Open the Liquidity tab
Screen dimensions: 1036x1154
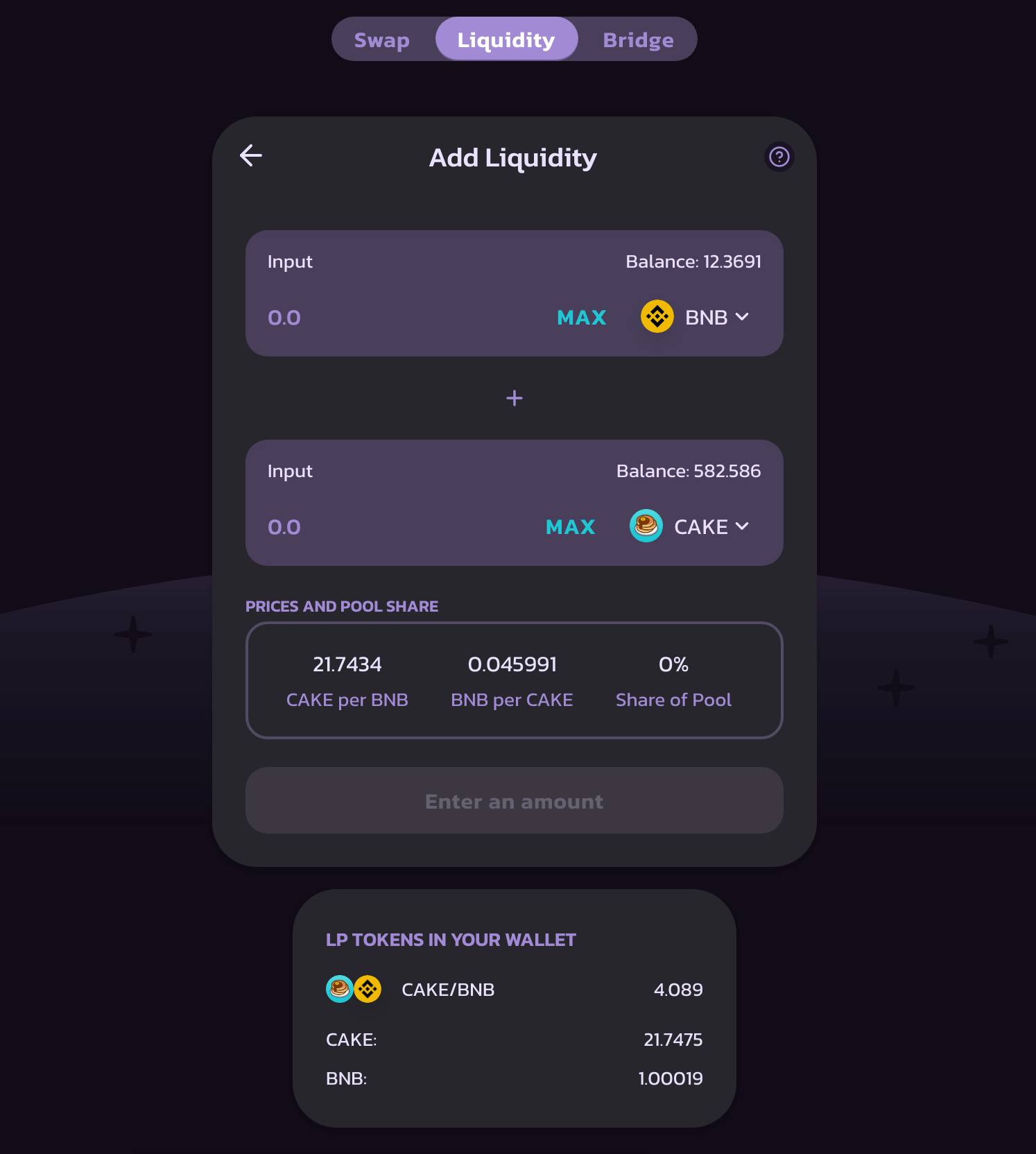tap(506, 39)
